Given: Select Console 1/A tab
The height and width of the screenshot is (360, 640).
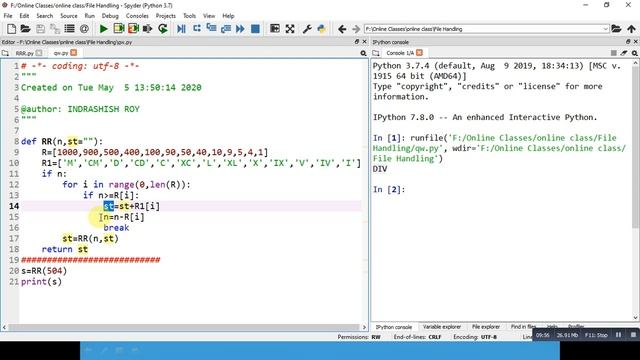Looking at the screenshot, I should [400, 53].
